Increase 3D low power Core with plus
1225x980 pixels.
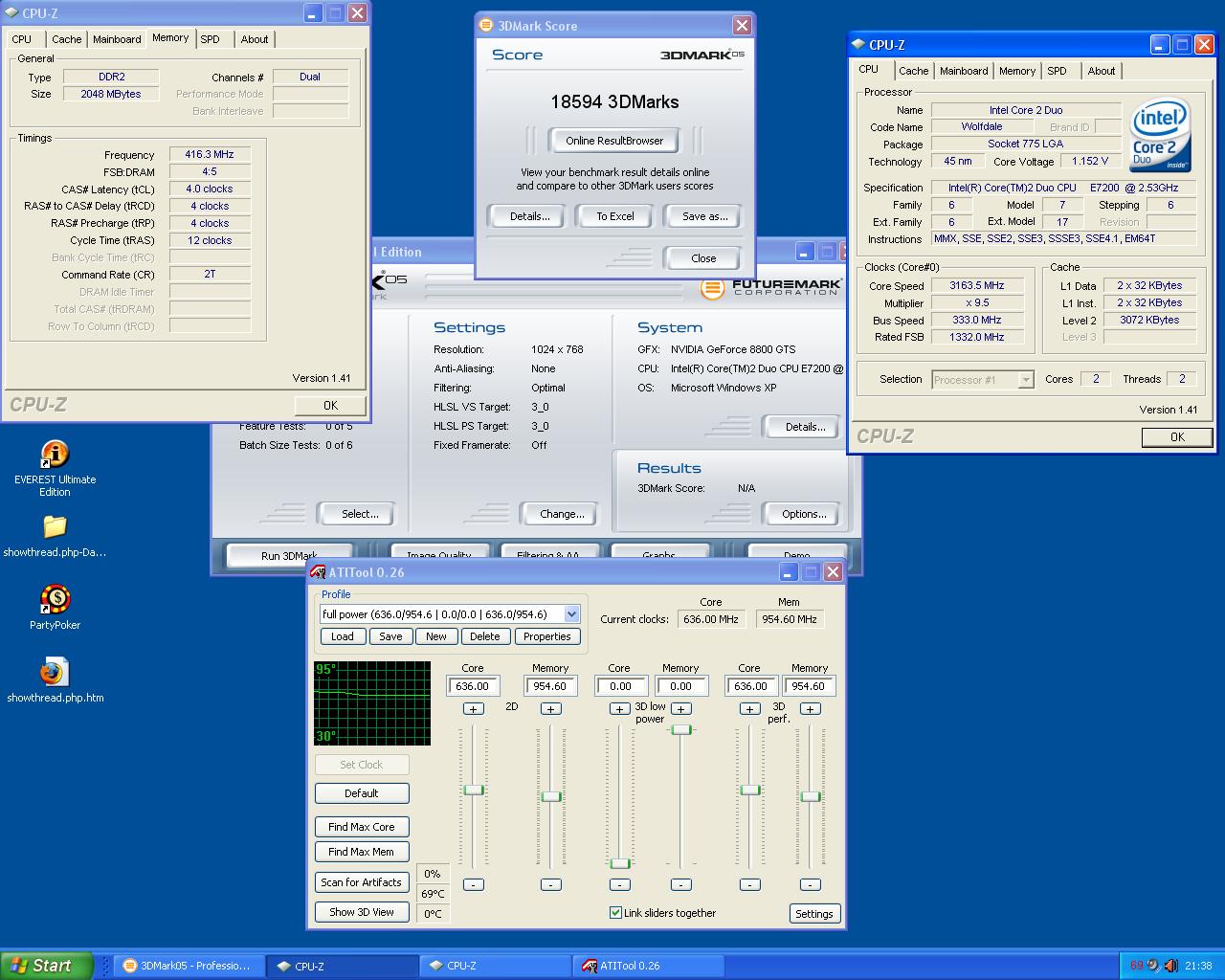619,709
